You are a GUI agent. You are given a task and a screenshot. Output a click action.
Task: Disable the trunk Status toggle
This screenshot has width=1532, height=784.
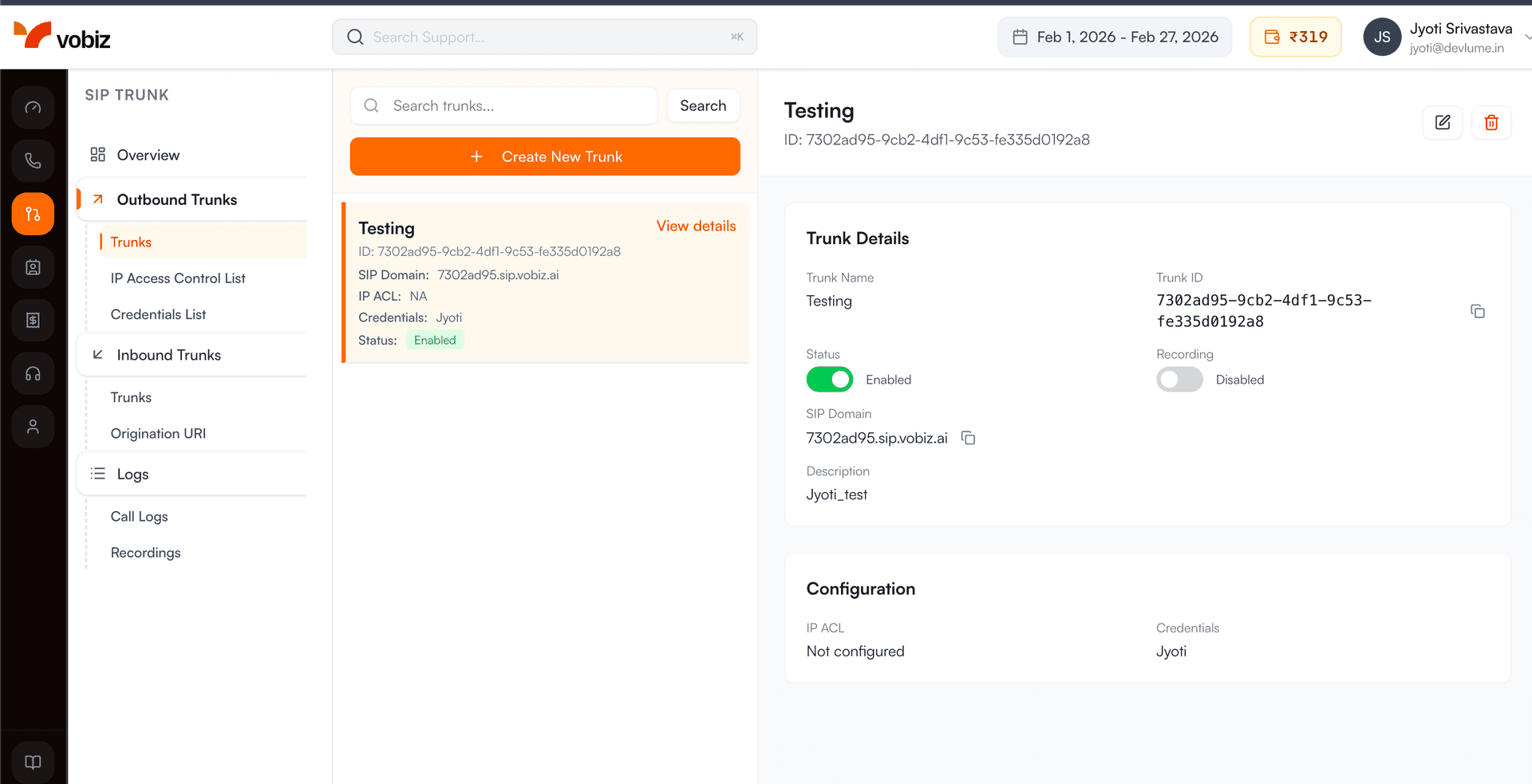829,380
